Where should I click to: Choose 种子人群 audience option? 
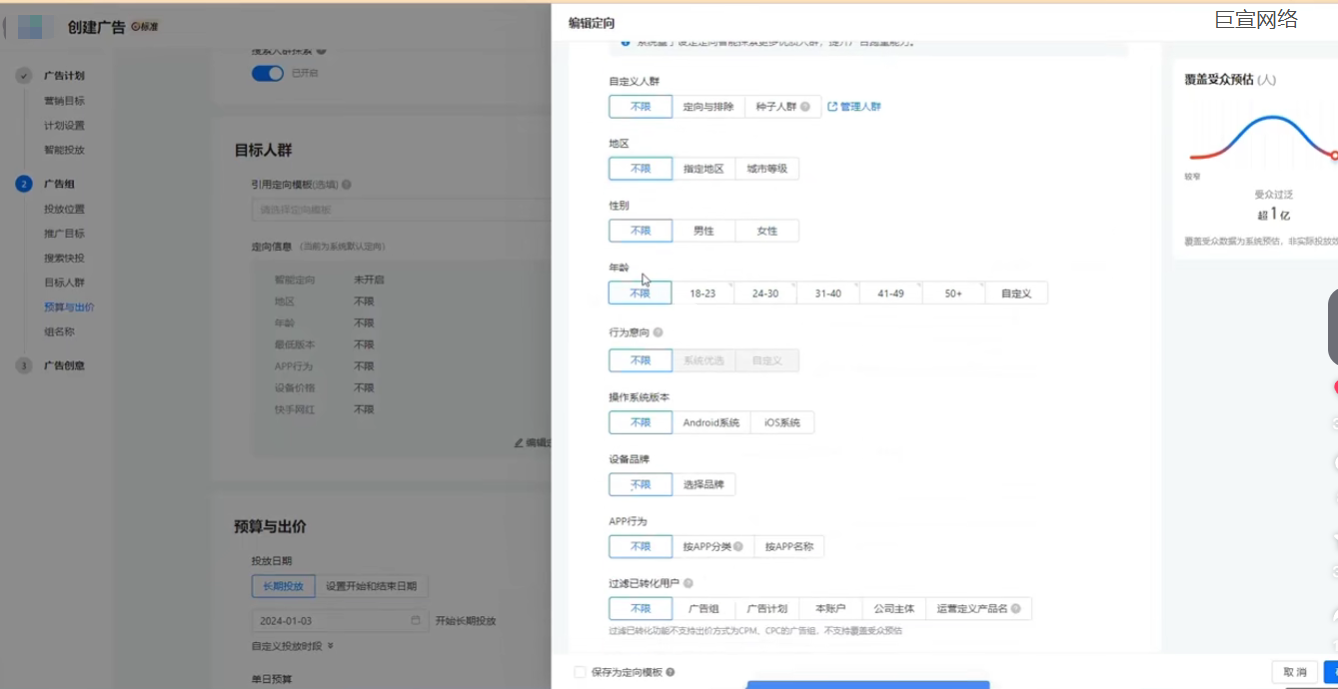(x=783, y=107)
